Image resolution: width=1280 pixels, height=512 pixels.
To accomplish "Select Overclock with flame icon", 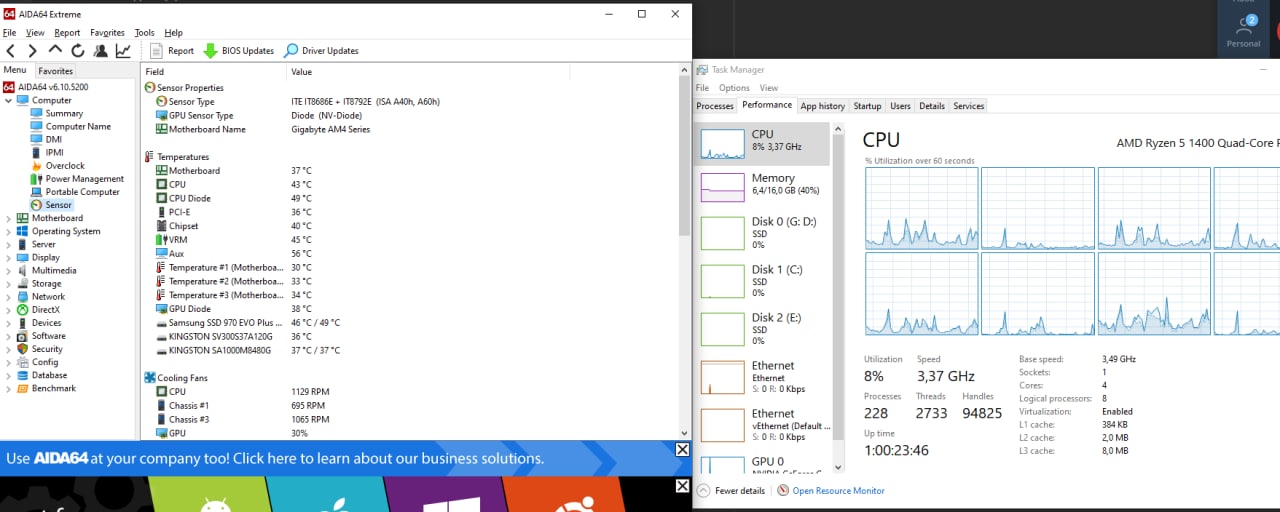I will (65, 165).
